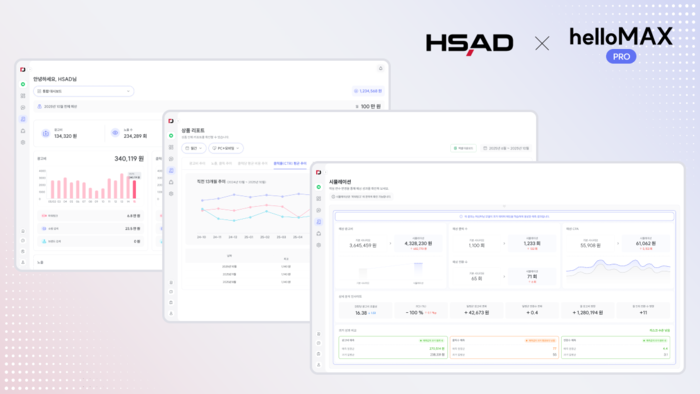This screenshot has height=394, width=700.
Task: Open the date range picker in the 상품 리포트 window
Action: (506, 148)
